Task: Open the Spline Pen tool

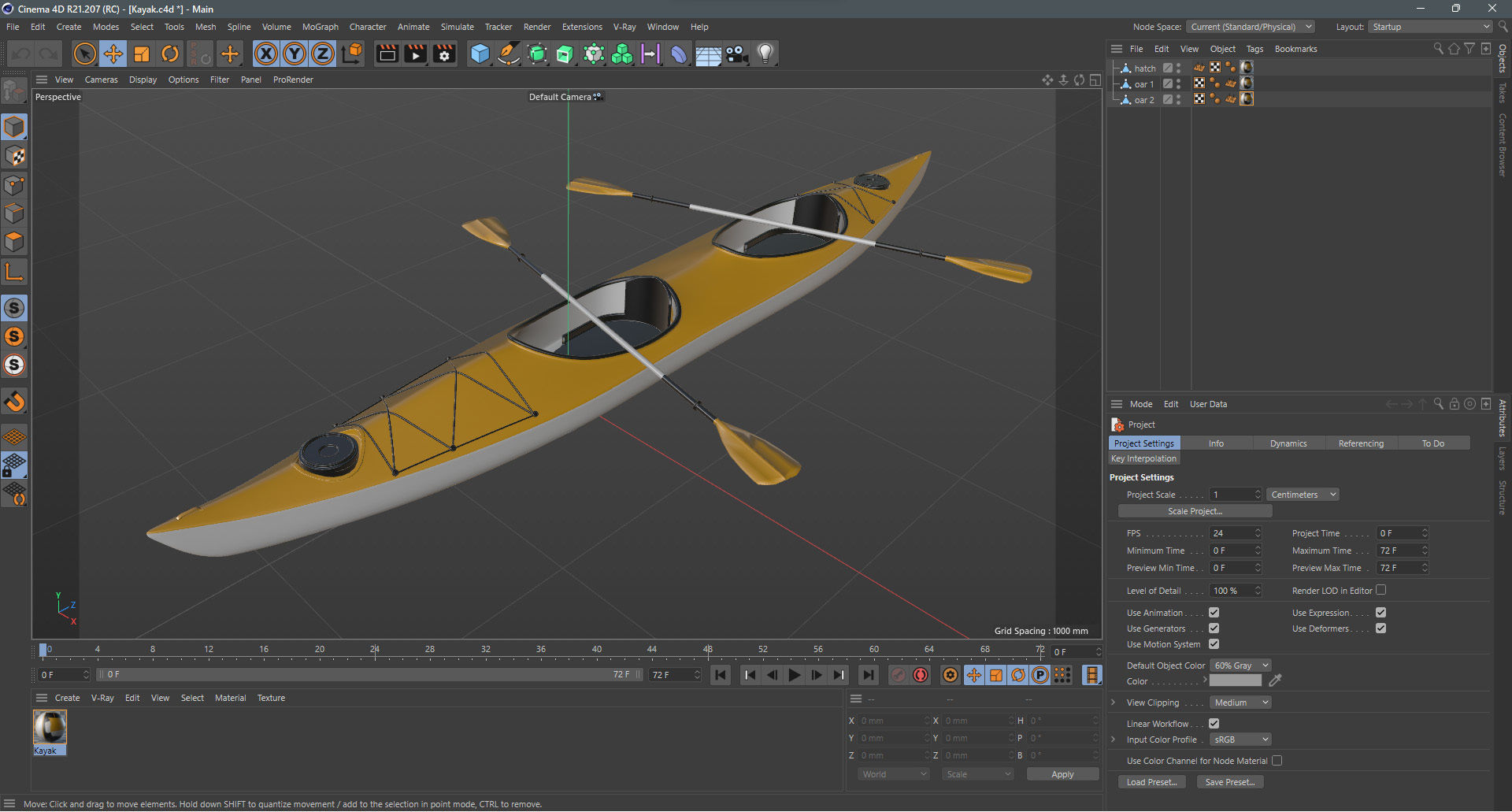Action: pos(509,54)
